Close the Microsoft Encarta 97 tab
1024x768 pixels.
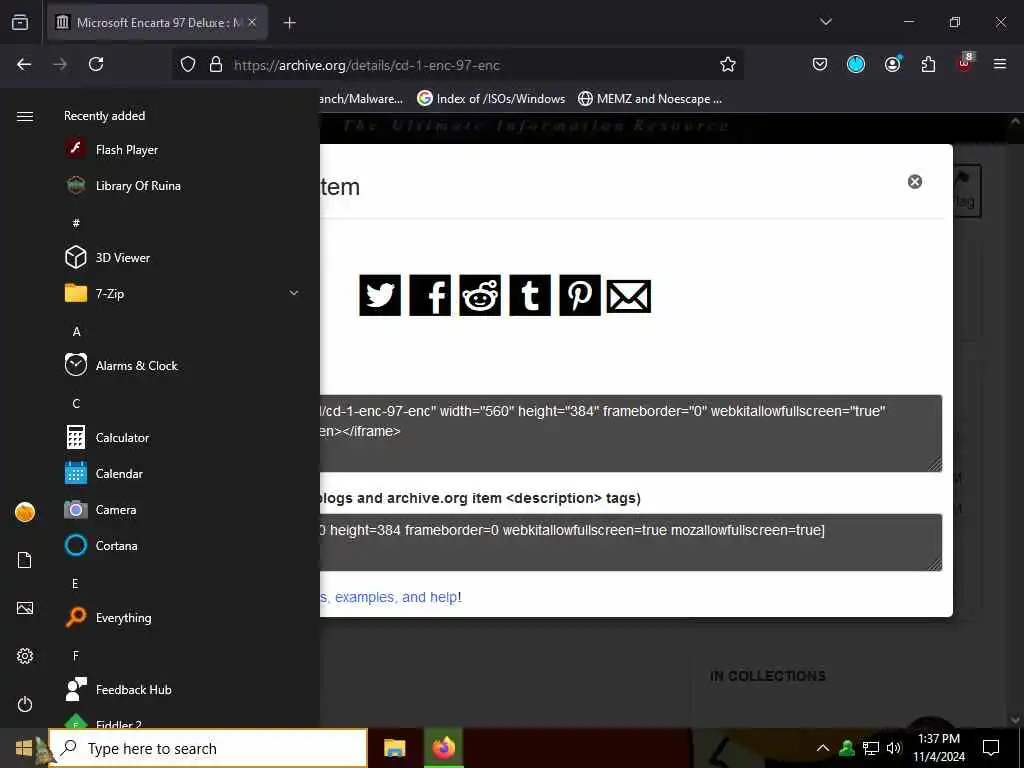tap(252, 23)
